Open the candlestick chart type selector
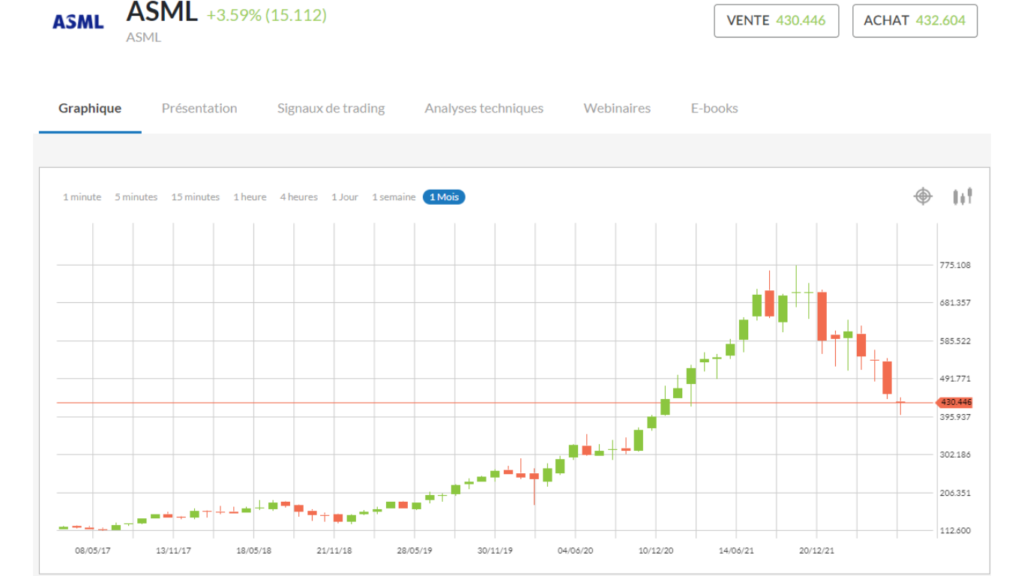Viewport: 1024px width, 576px height. pyautogui.click(x=962, y=196)
